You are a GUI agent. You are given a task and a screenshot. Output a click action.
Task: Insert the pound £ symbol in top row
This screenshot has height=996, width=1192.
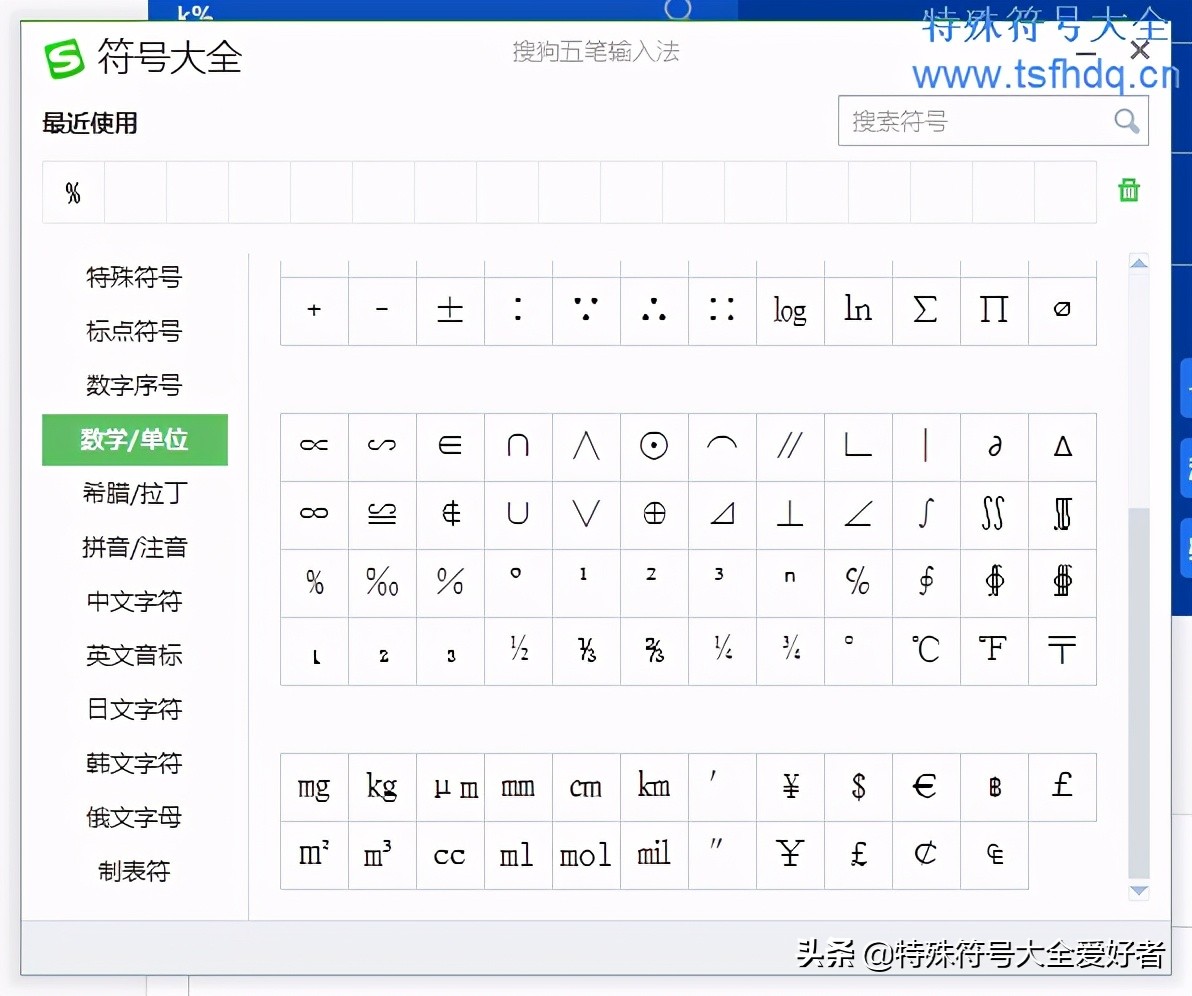1062,786
